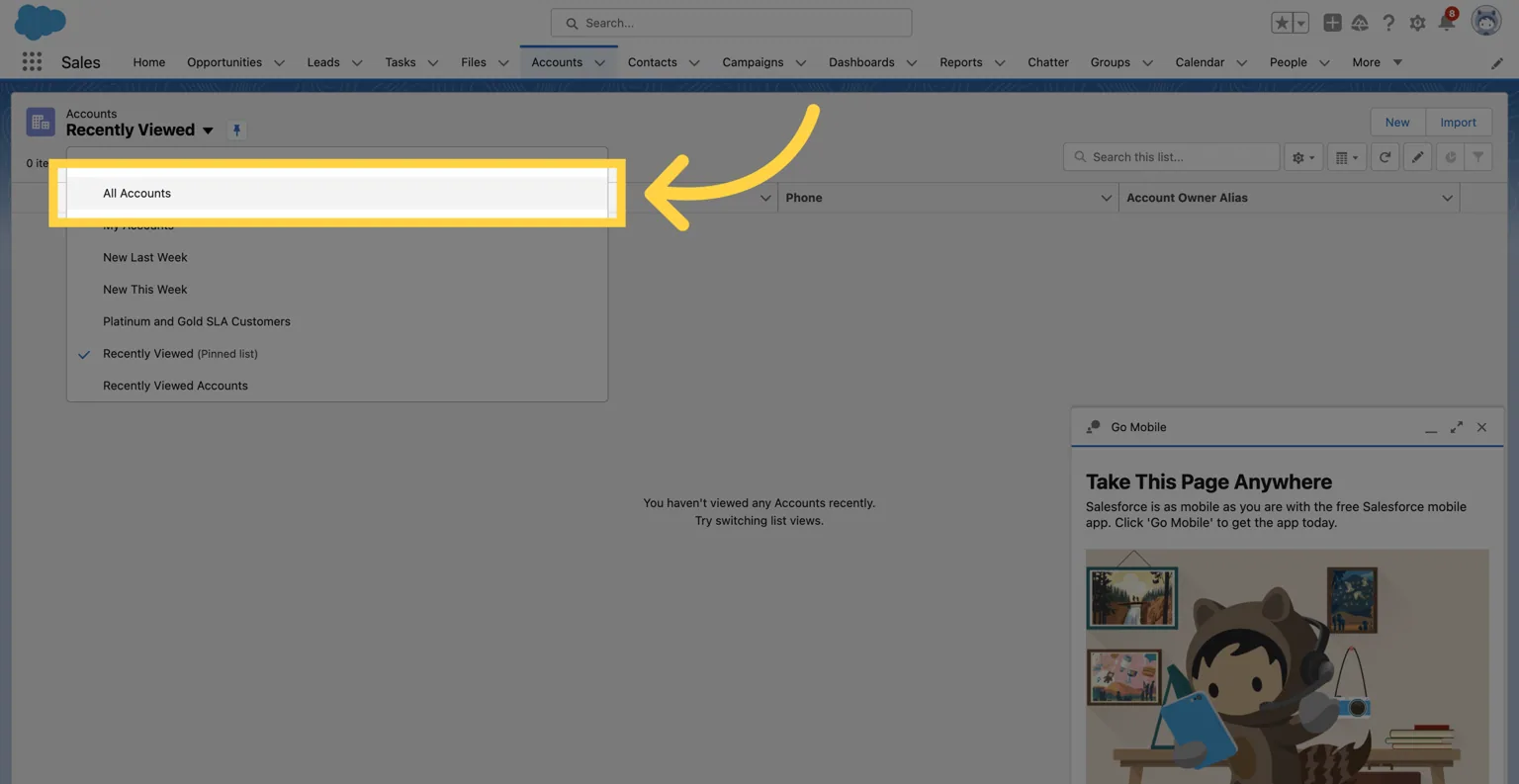
Task: Click the charts pie icon
Action: [1450, 157]
